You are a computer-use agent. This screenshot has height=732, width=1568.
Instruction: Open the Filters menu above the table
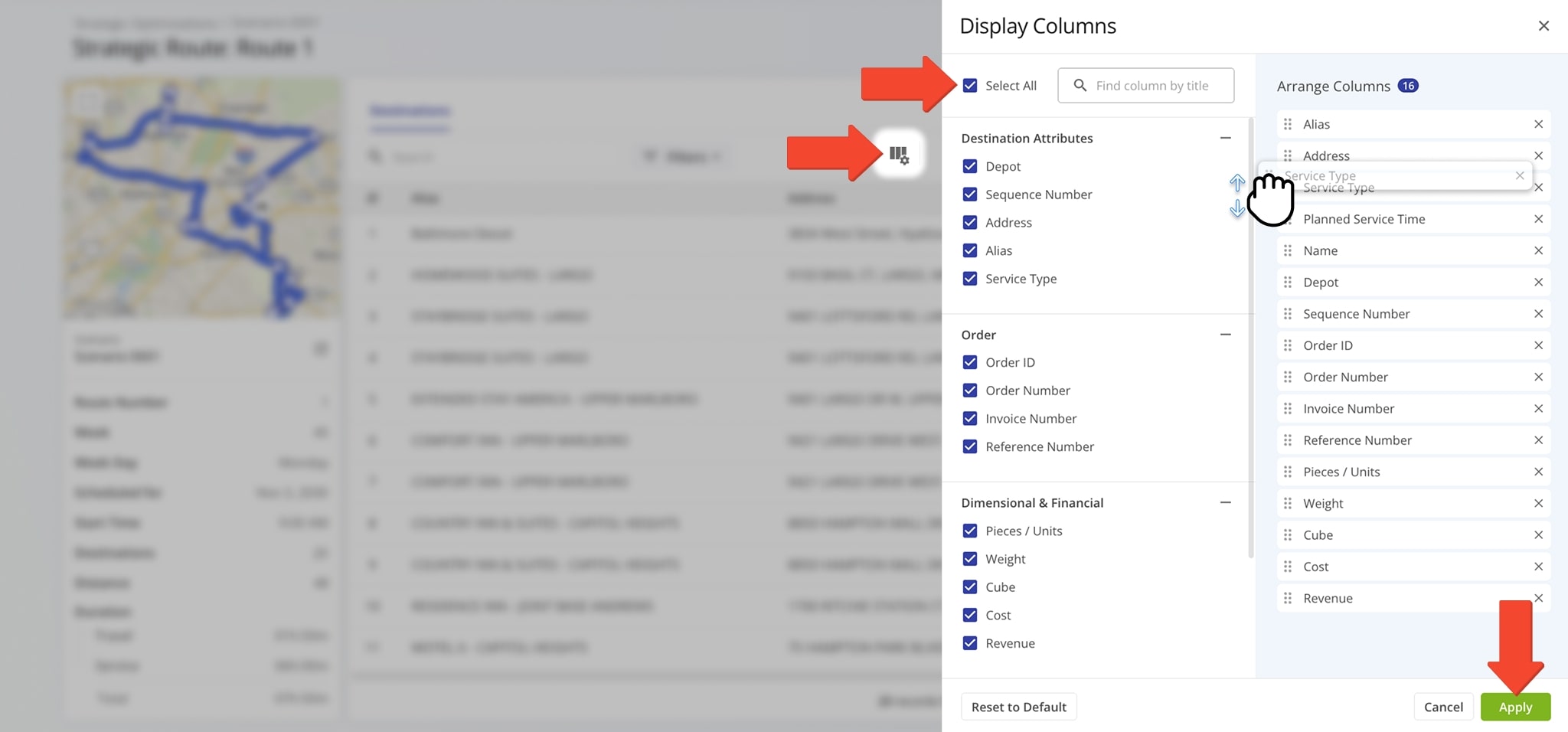tap(681, 155)
